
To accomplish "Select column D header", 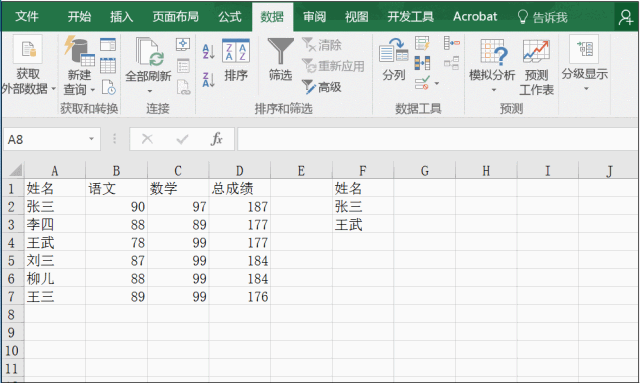I will click(x=240, y=170).
